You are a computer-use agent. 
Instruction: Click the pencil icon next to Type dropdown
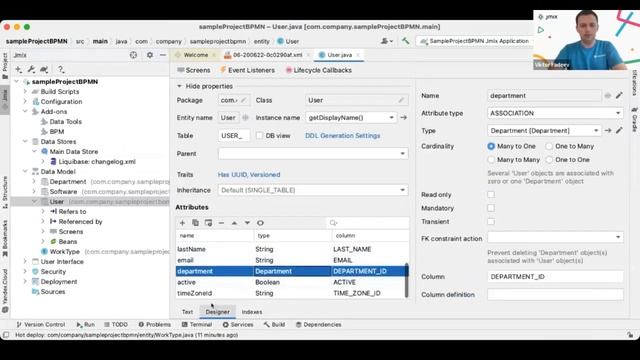619,131
